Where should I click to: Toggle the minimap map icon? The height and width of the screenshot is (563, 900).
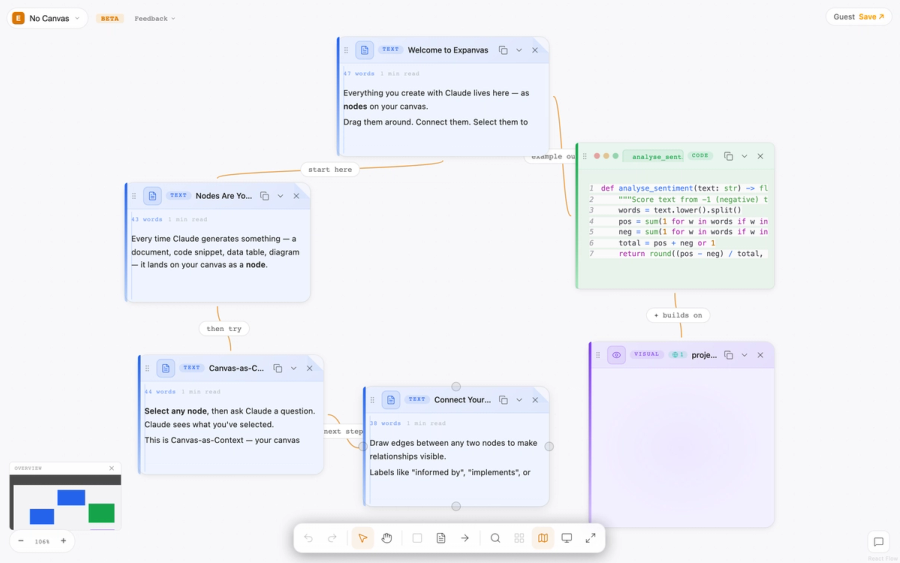point(542,538)
